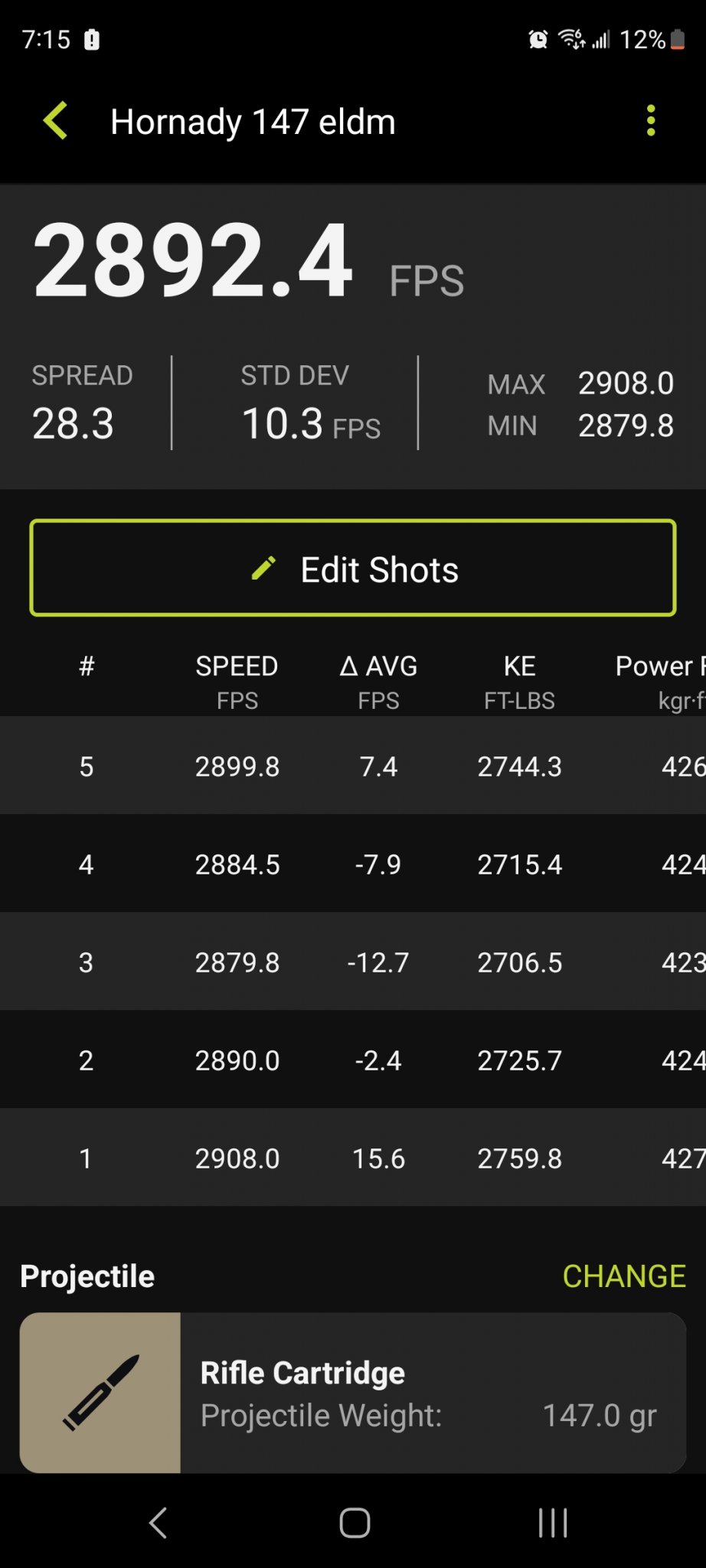This screenshot has width=706, height=1568.
Task: Click the Edit Shots button
Action: (x=353, y=568)
